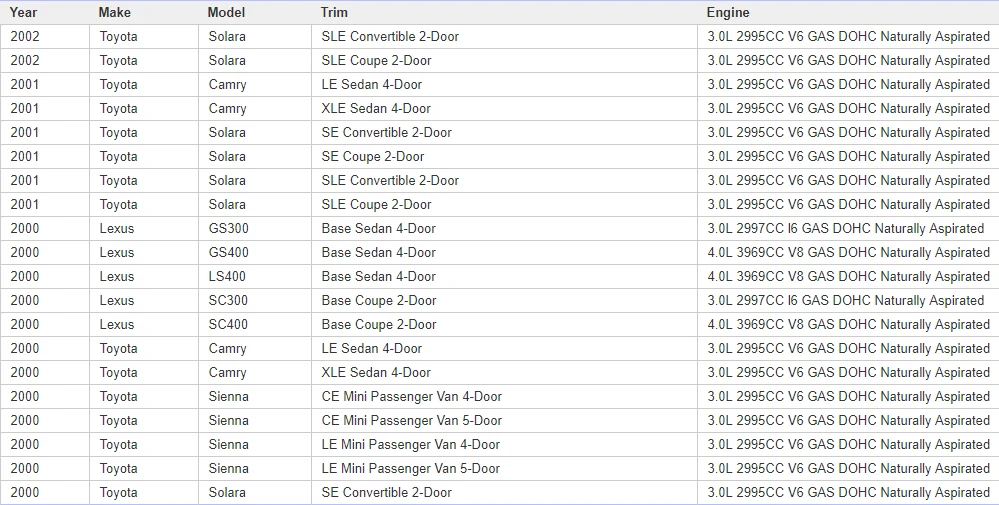Select the Lexus LS400 model cell
999x505 pixels.
(255, 276)
